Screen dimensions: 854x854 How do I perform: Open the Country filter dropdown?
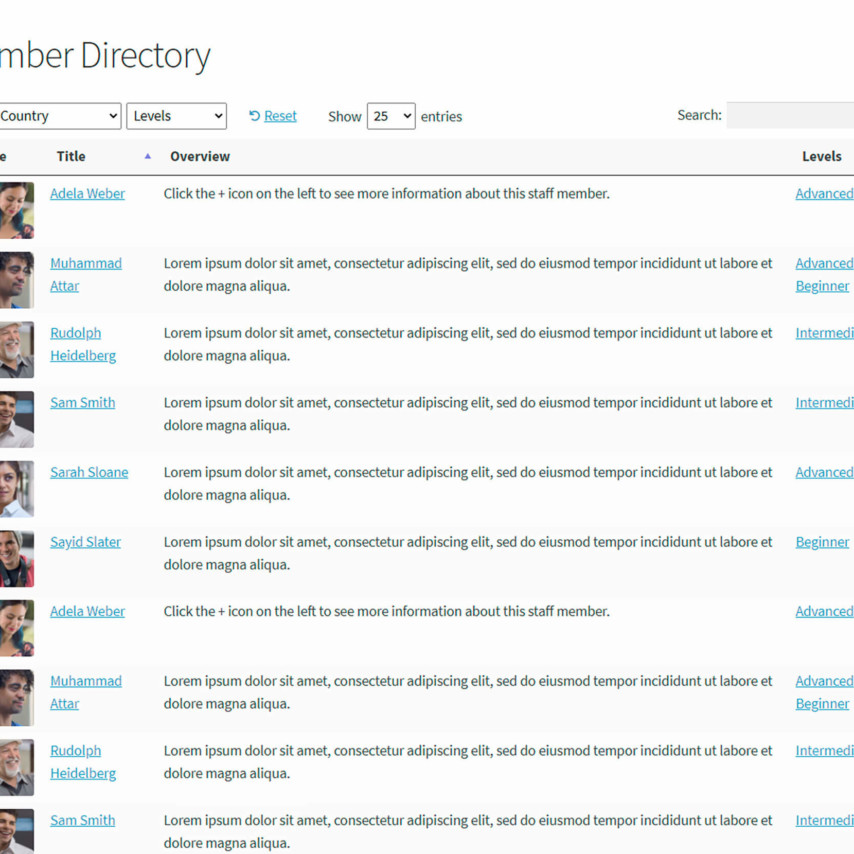click(60, 116)
